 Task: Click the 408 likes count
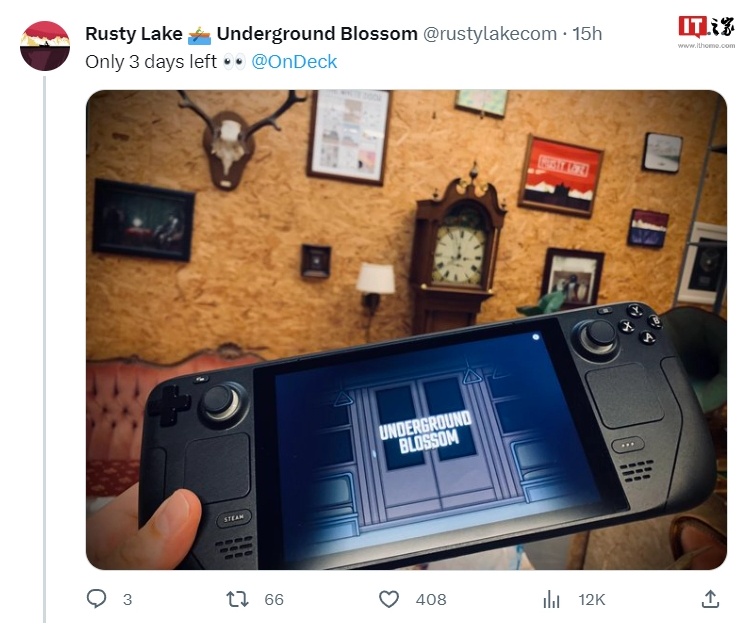tap(431, 599)
